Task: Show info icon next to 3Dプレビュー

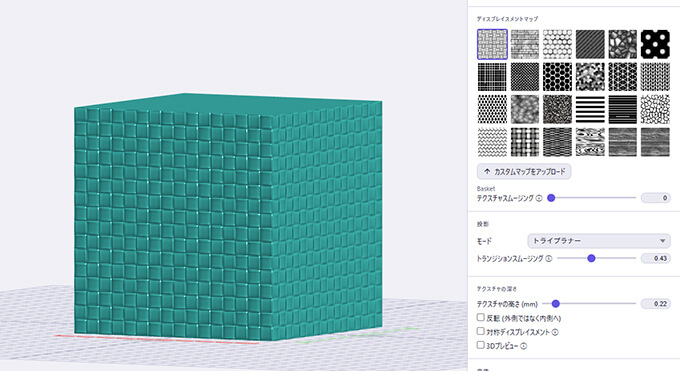Action: (x=523, y=346)
